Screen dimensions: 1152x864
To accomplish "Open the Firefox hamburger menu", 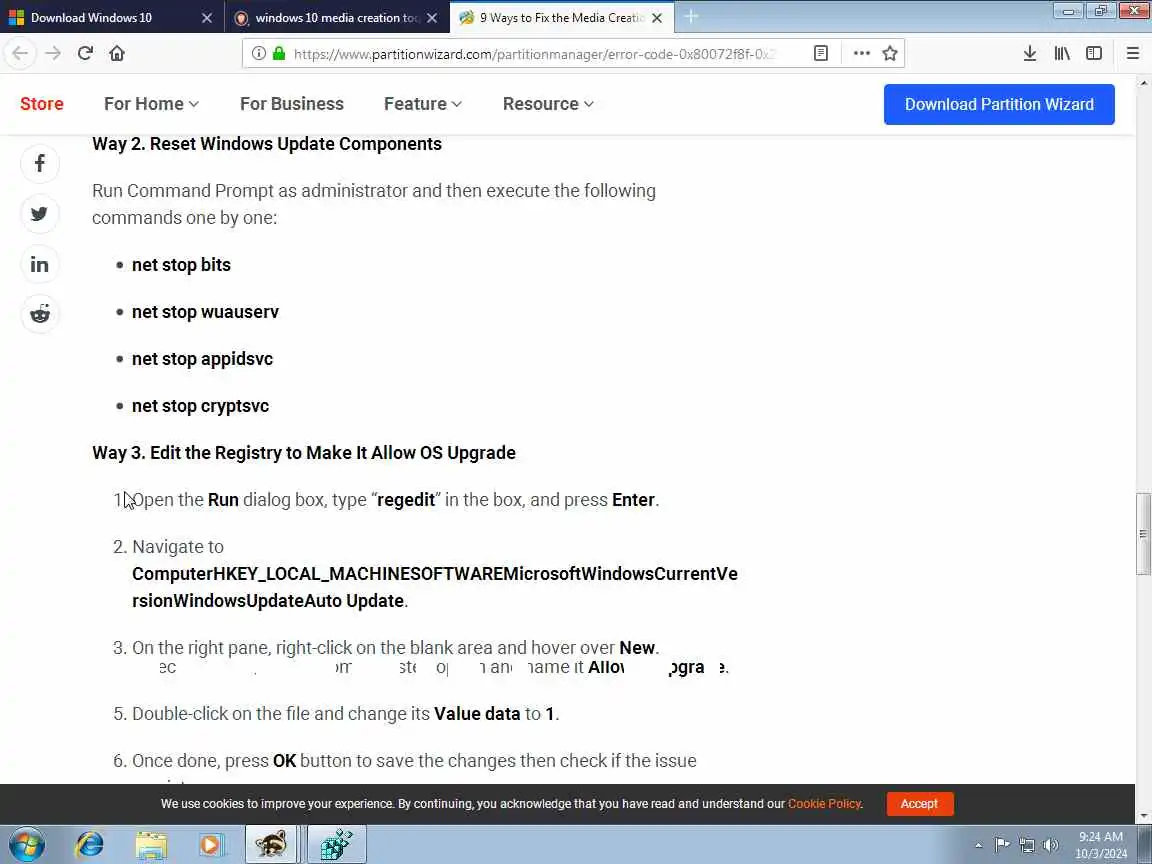I will [x=1132, y=53].
